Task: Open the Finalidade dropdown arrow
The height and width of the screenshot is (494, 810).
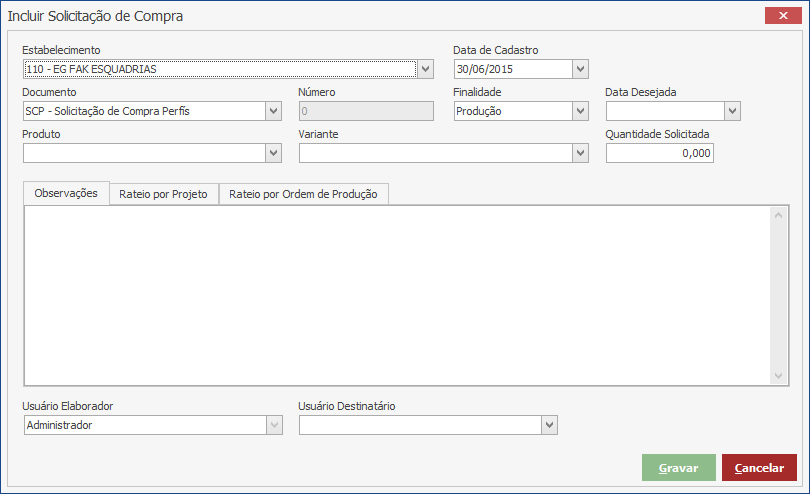Action: click(x=580, y=111)
